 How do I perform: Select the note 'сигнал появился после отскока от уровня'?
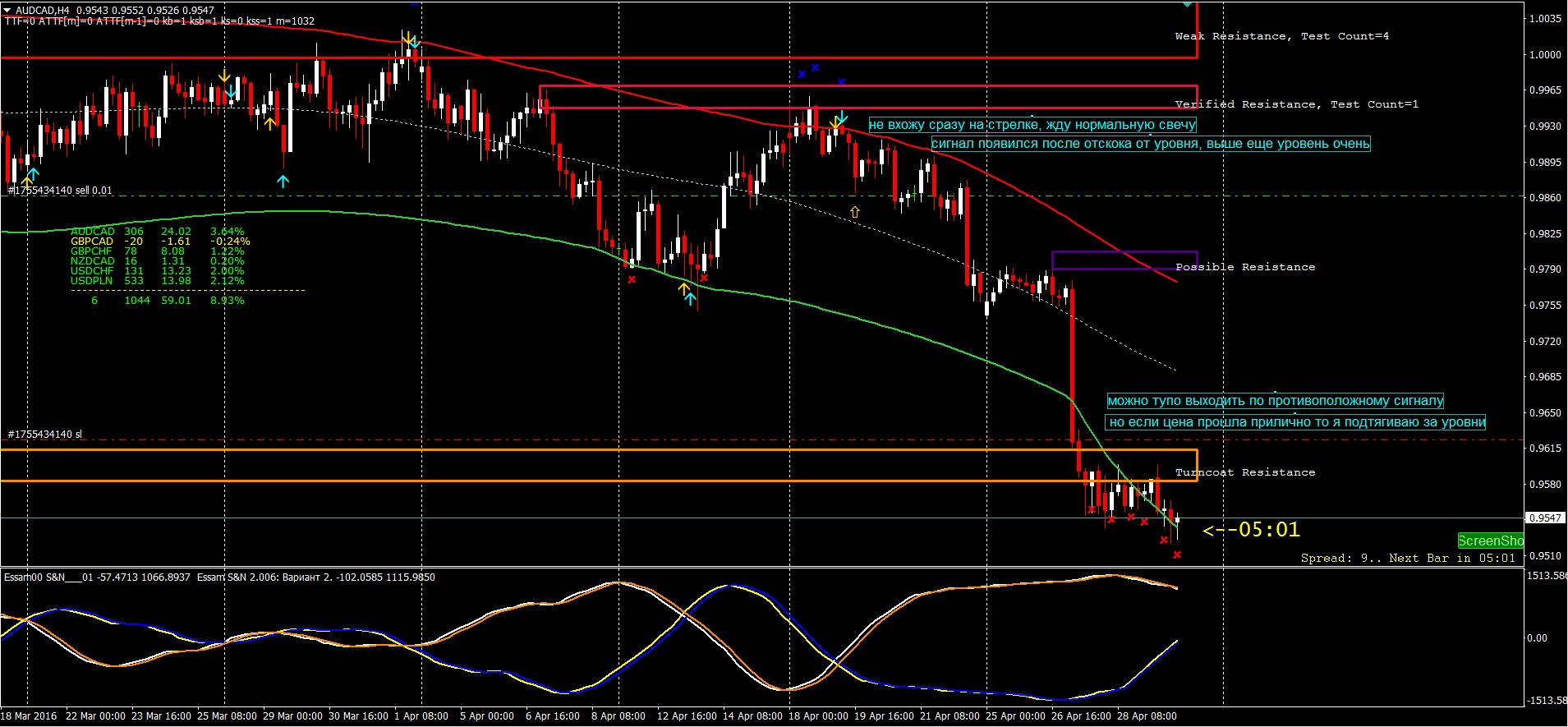click(1151, 144)
